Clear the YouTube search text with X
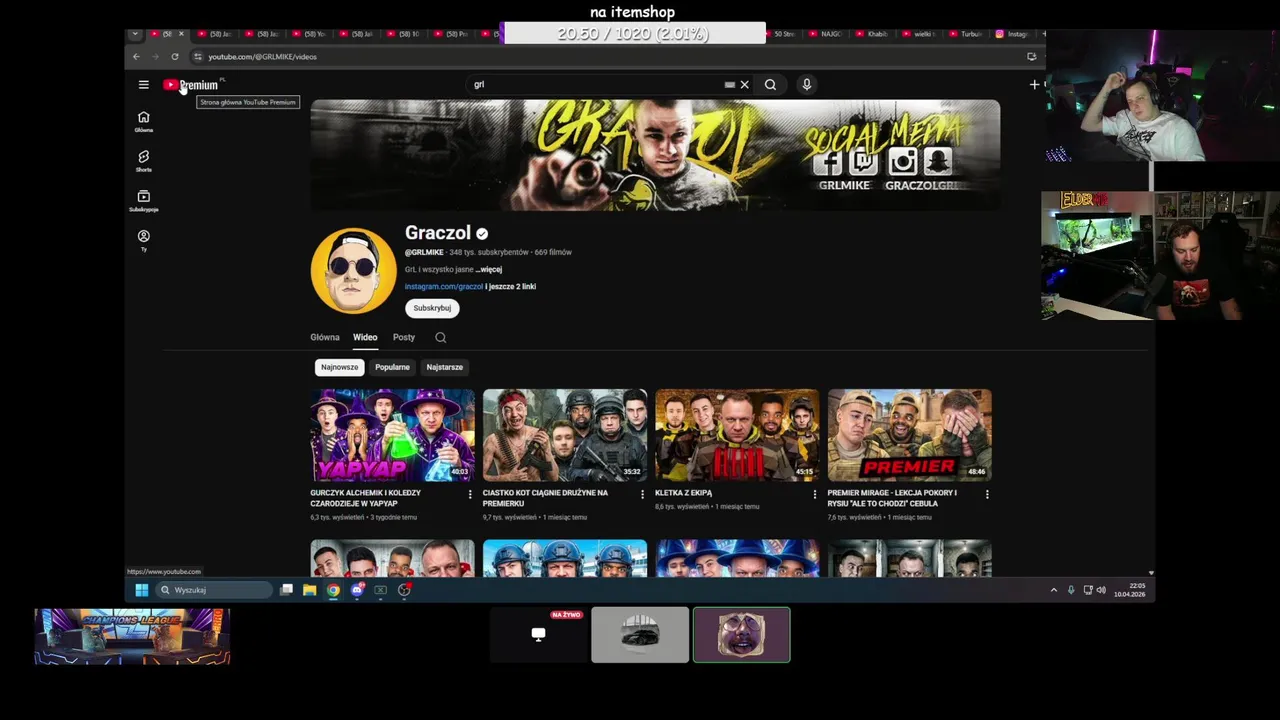 744,85
